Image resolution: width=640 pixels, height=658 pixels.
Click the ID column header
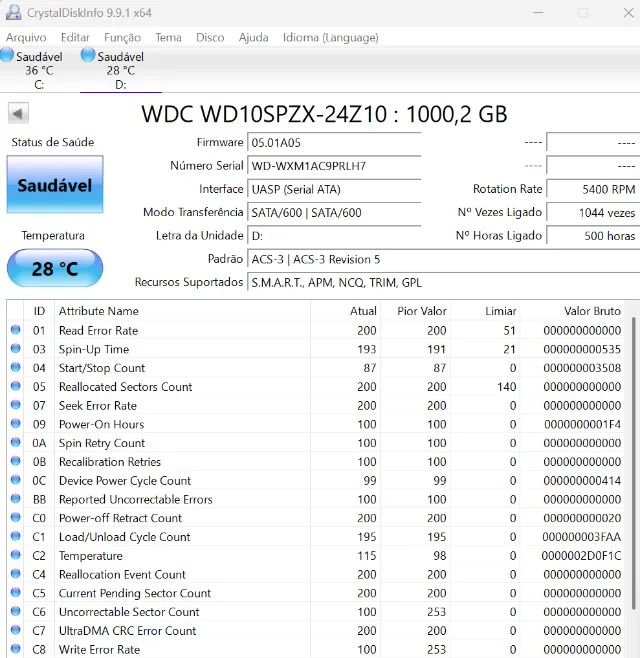coord(39,311)
